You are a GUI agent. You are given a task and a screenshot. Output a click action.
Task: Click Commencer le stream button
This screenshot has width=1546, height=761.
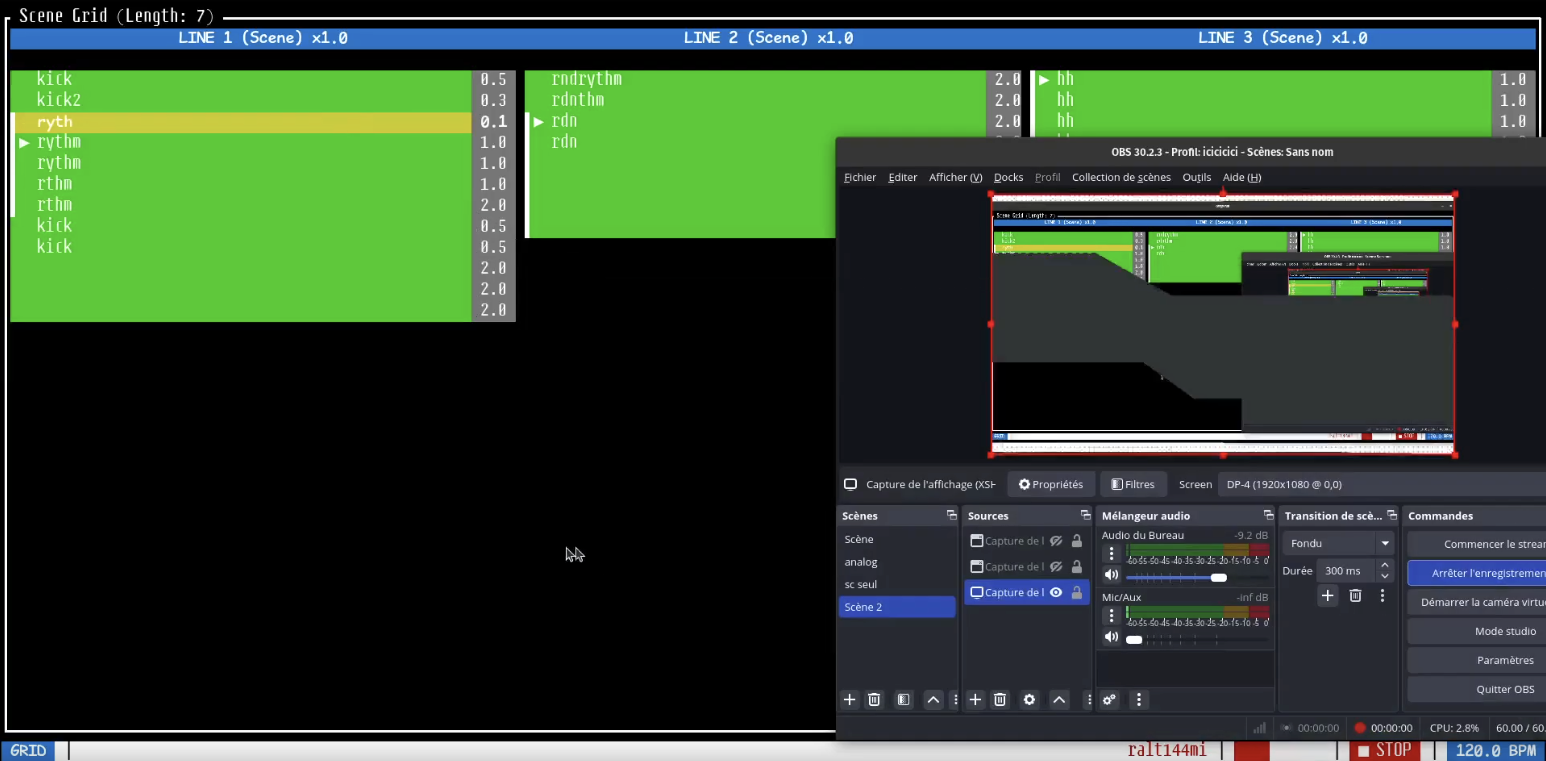pyautogui.click(x=1476, y=544)
